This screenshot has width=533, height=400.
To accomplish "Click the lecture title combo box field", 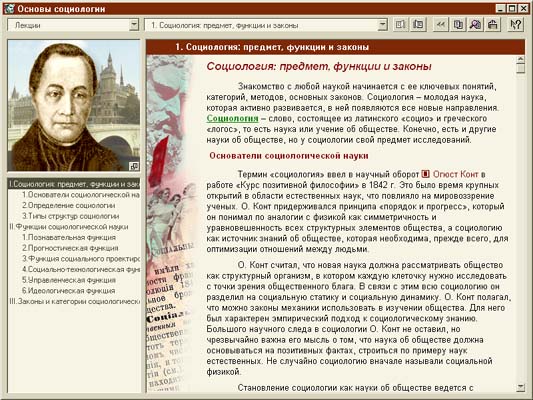I will pyautogui.click(x=266, y=25).
